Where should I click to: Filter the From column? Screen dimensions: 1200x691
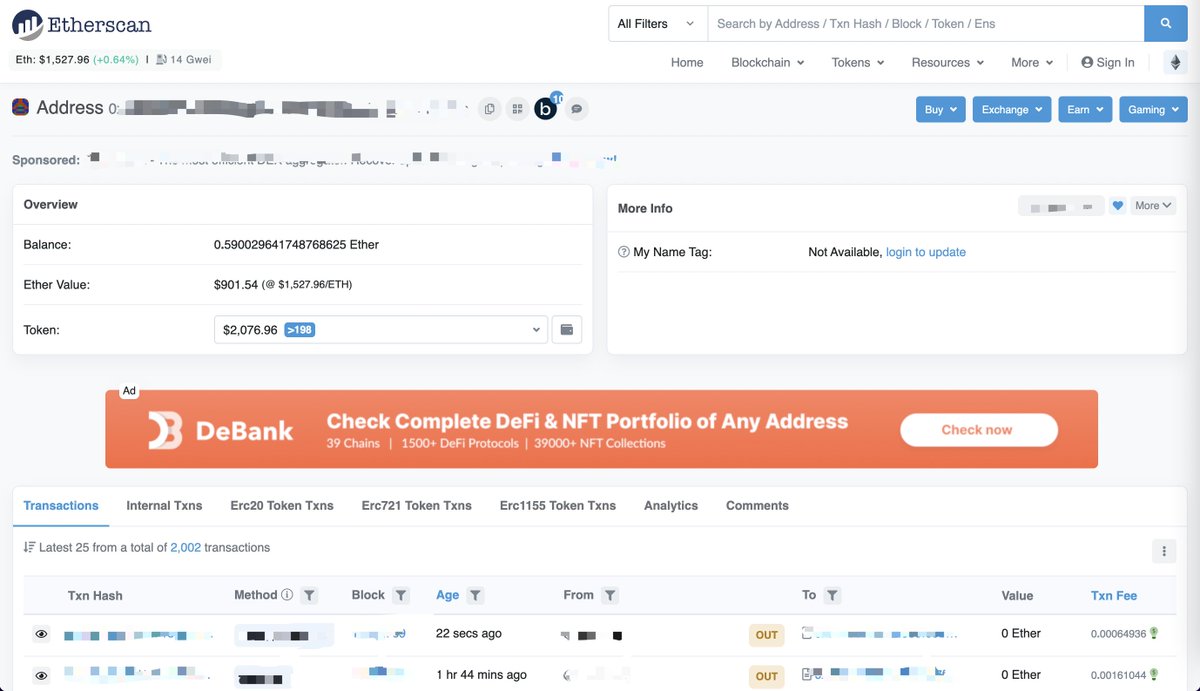coord(610,595)
